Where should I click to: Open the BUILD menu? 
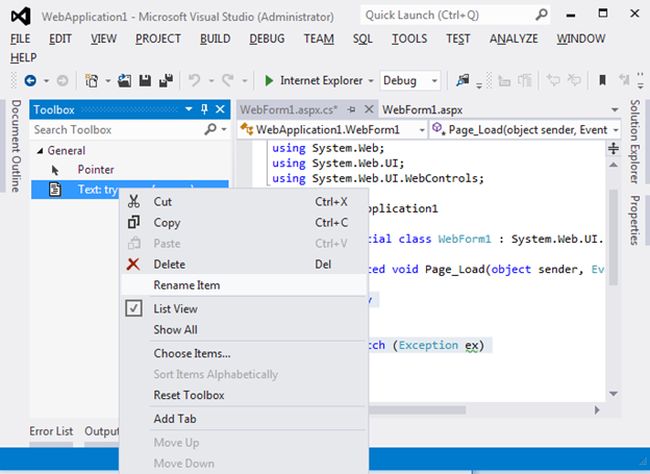point(215,38)
